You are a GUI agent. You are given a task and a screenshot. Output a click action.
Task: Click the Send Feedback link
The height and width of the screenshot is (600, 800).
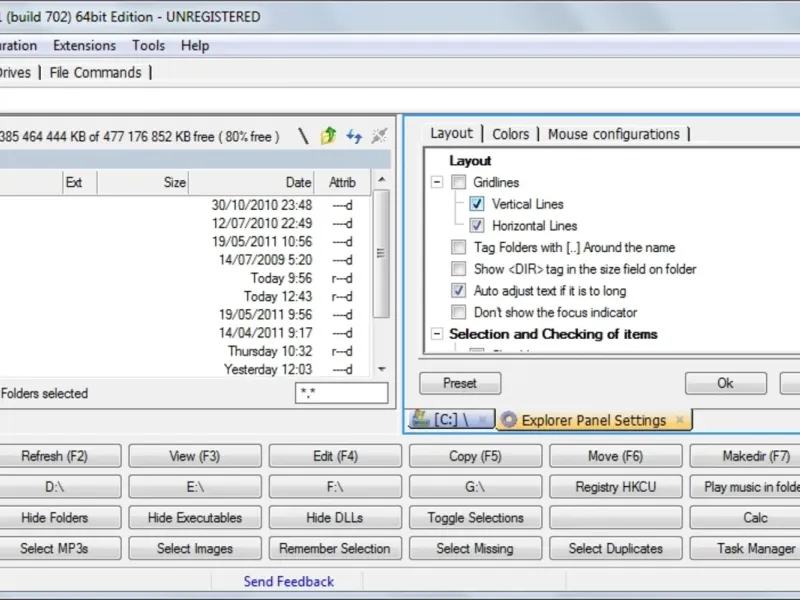(288, 582)
